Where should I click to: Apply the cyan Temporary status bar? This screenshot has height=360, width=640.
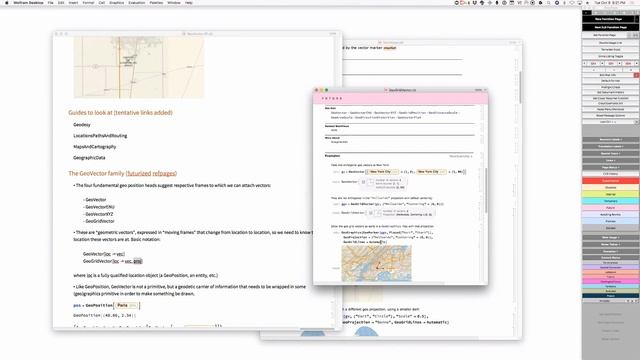click(x=611, y=201)
